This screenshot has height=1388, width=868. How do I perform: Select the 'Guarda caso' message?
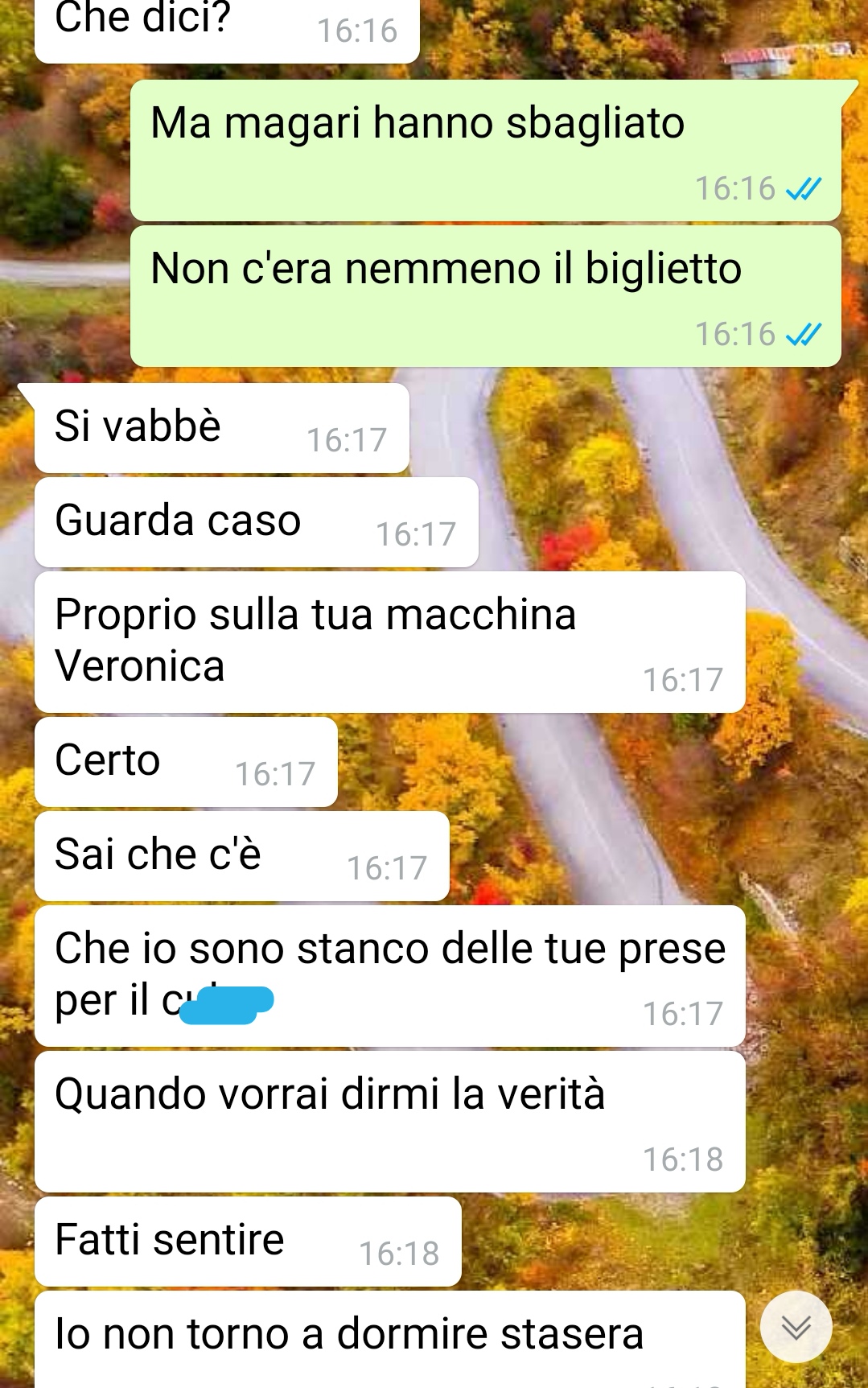point(257,521)
